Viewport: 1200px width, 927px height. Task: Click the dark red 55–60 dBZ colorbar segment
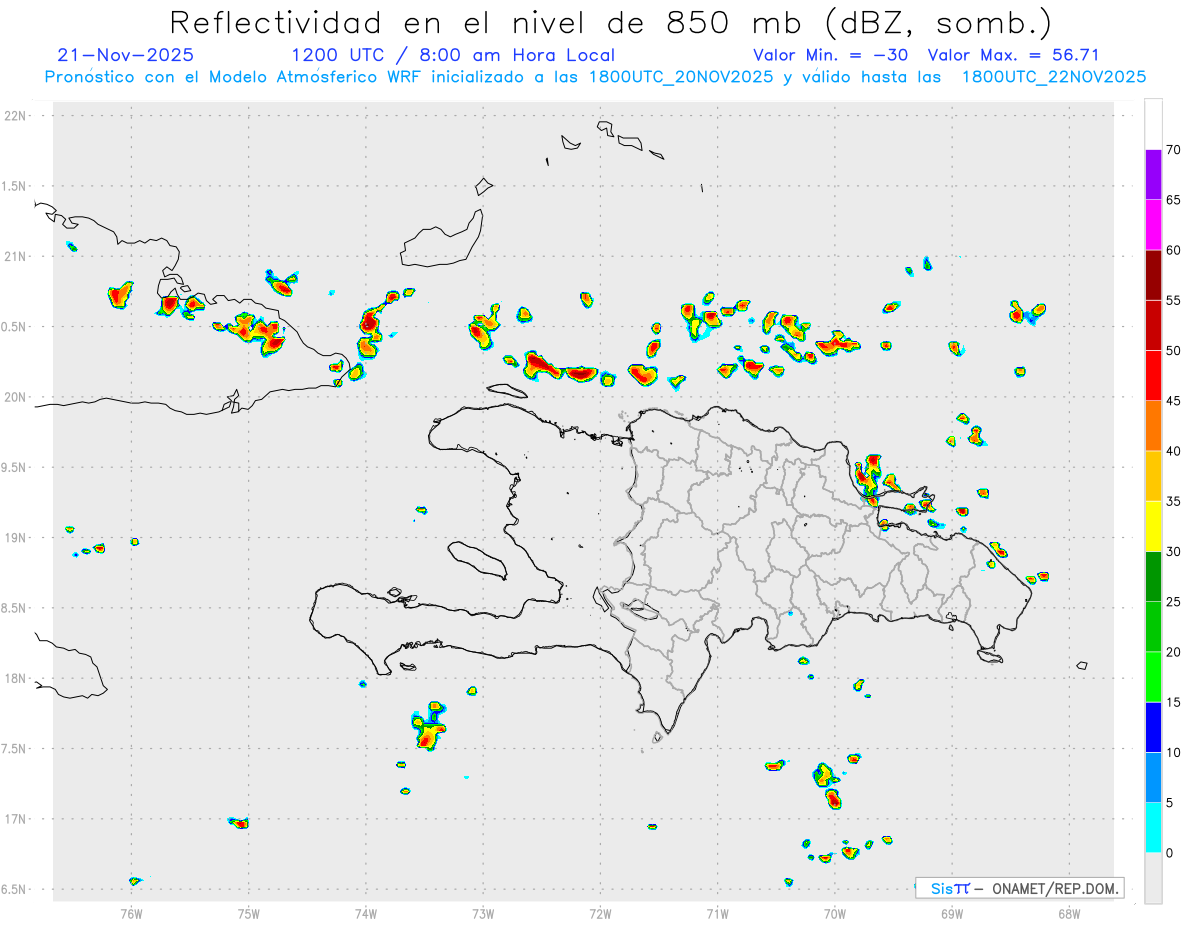(1153, 275)
